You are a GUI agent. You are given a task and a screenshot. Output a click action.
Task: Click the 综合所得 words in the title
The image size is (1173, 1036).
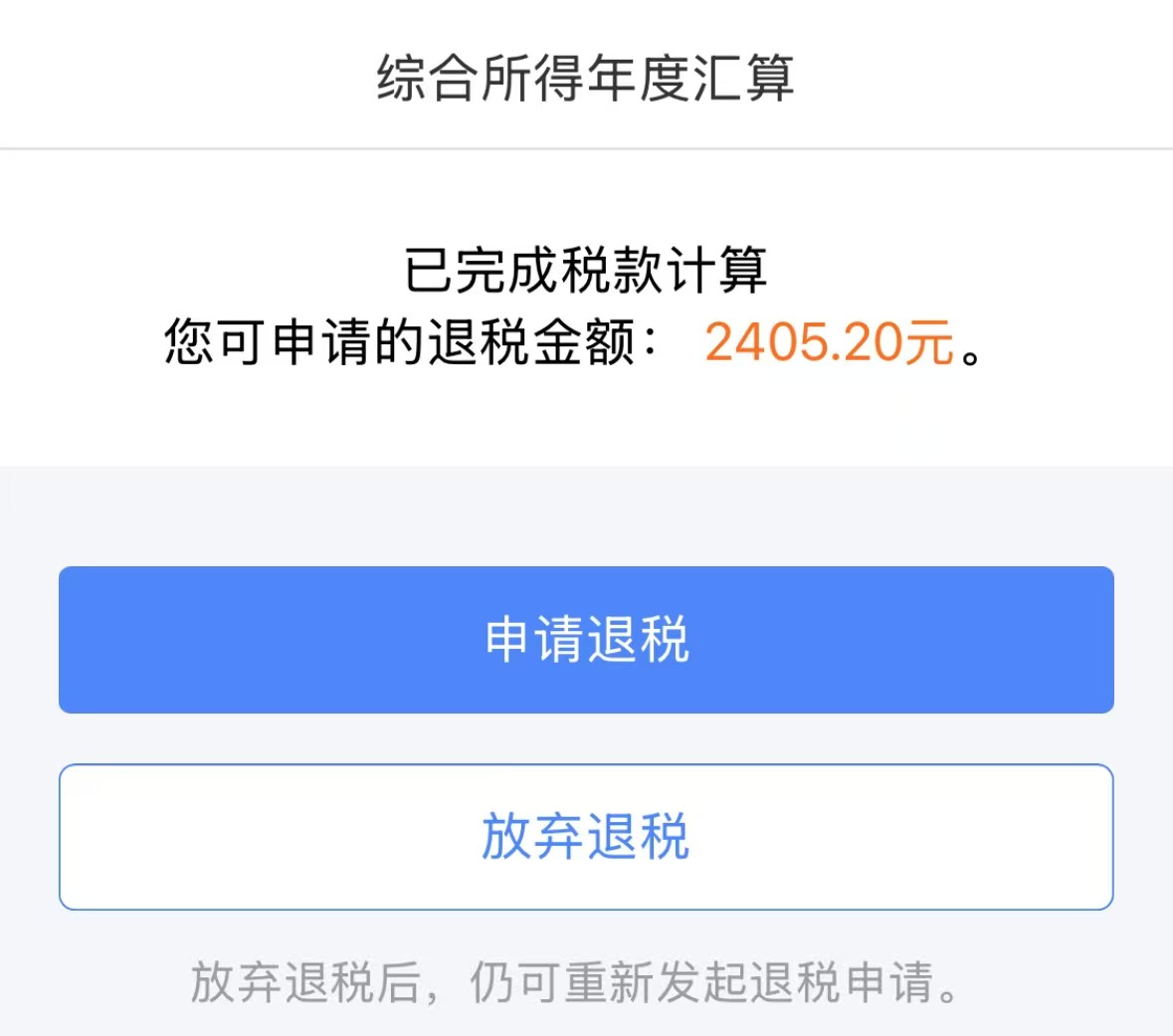pos(481,78)
